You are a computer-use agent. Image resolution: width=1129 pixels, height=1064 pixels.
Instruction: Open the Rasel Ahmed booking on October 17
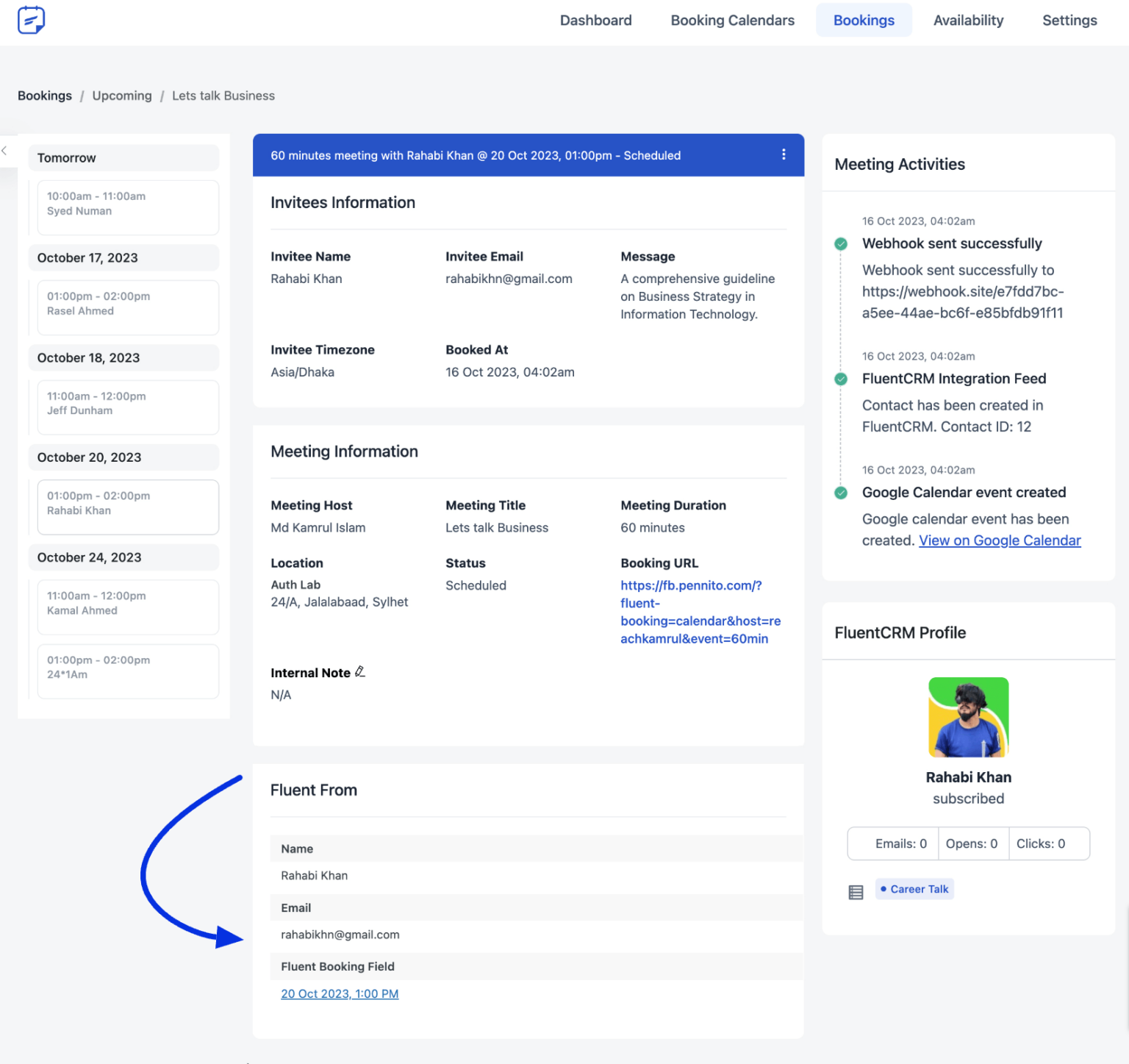[x=128, y=307]
